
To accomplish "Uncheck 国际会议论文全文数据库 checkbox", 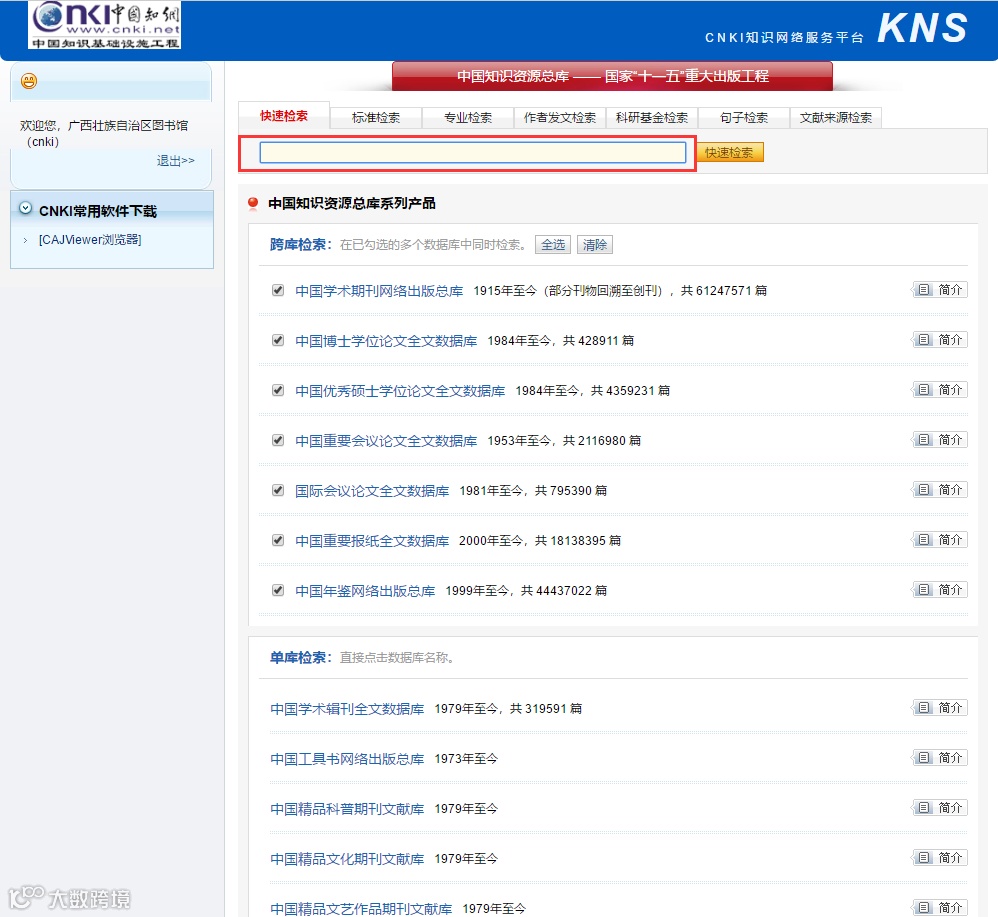I will pos(278,491).
